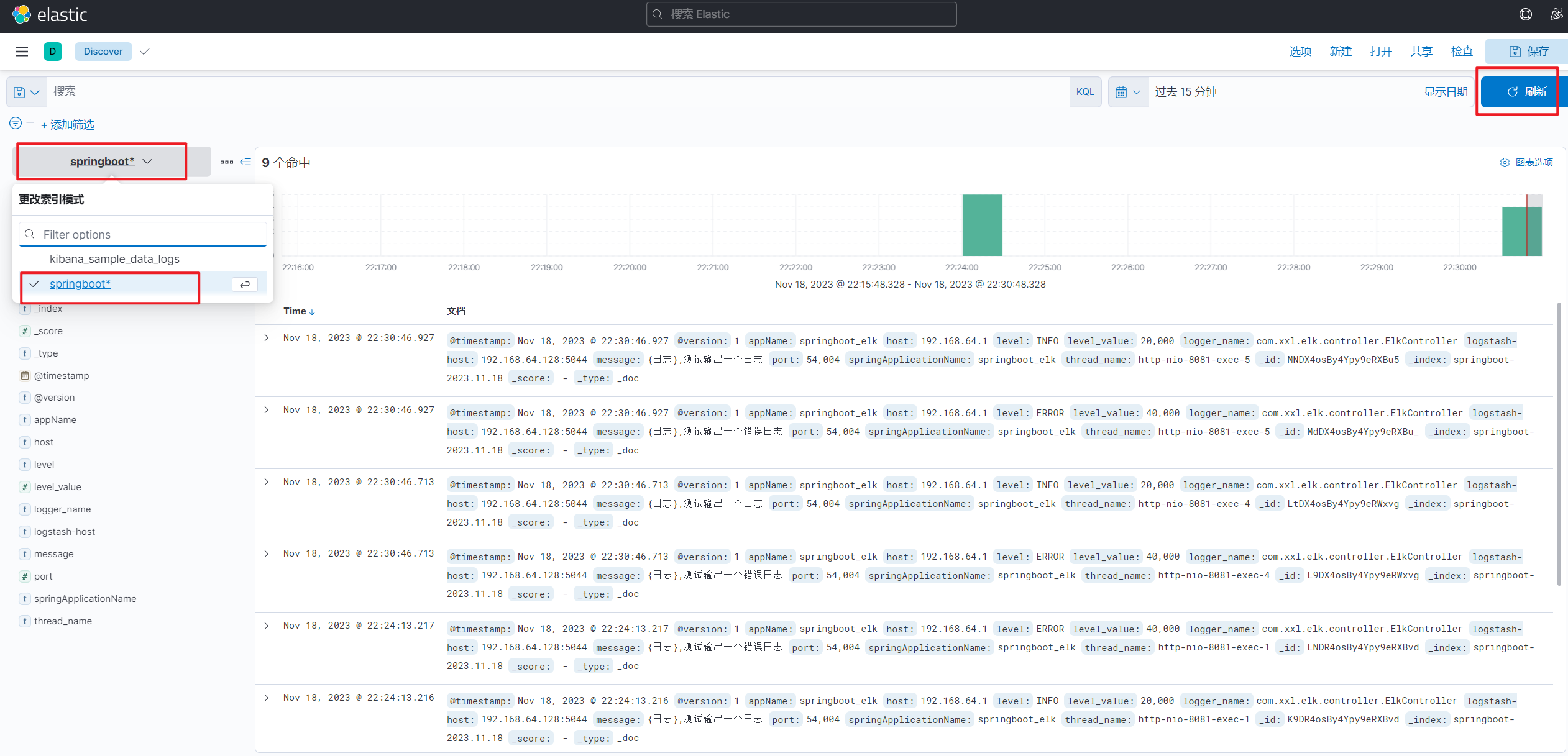Expand the chevron next to Discover

pos(145,52)
